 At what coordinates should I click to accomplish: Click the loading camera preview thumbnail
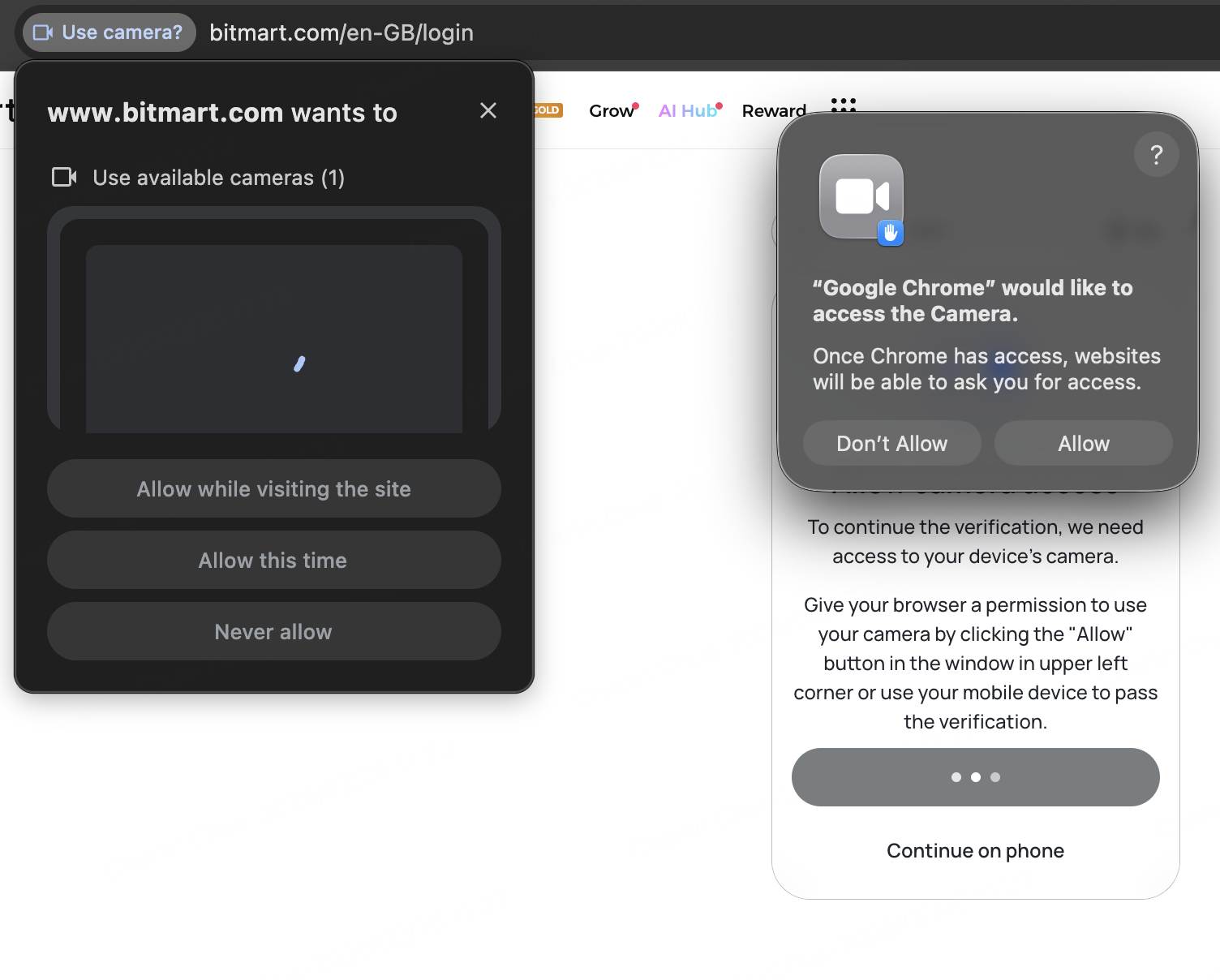click(x=274, y=337)
